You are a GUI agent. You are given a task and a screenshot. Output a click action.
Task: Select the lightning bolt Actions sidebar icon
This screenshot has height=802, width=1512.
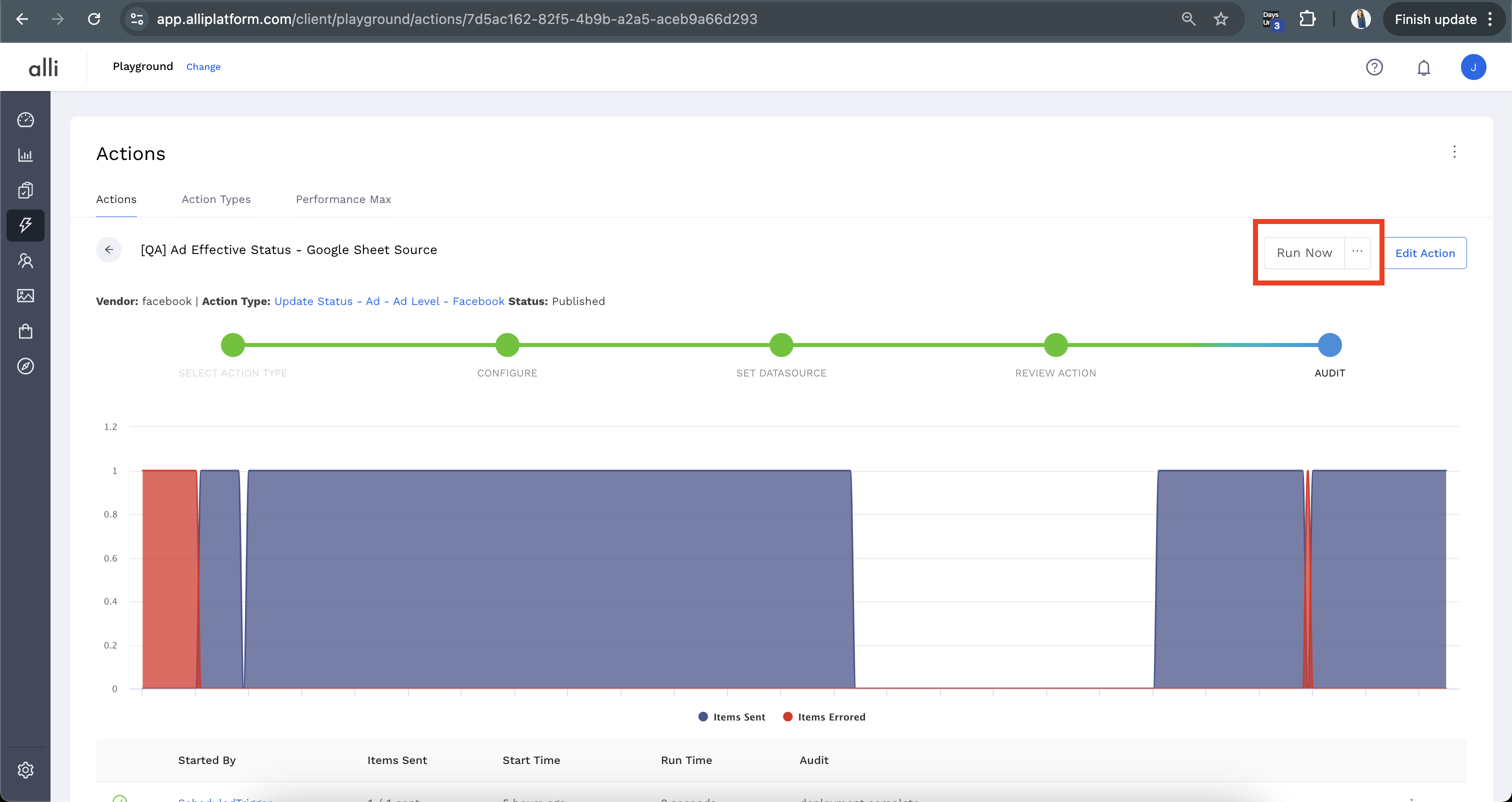coord(25,225)
